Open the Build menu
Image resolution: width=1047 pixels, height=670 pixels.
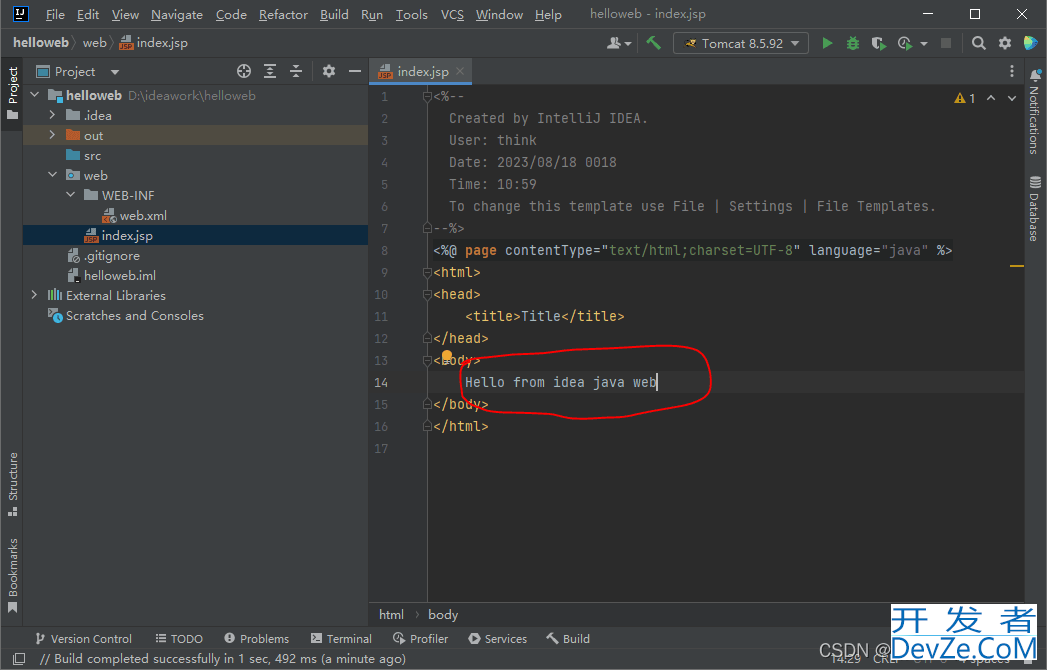[x=334, y=14]
